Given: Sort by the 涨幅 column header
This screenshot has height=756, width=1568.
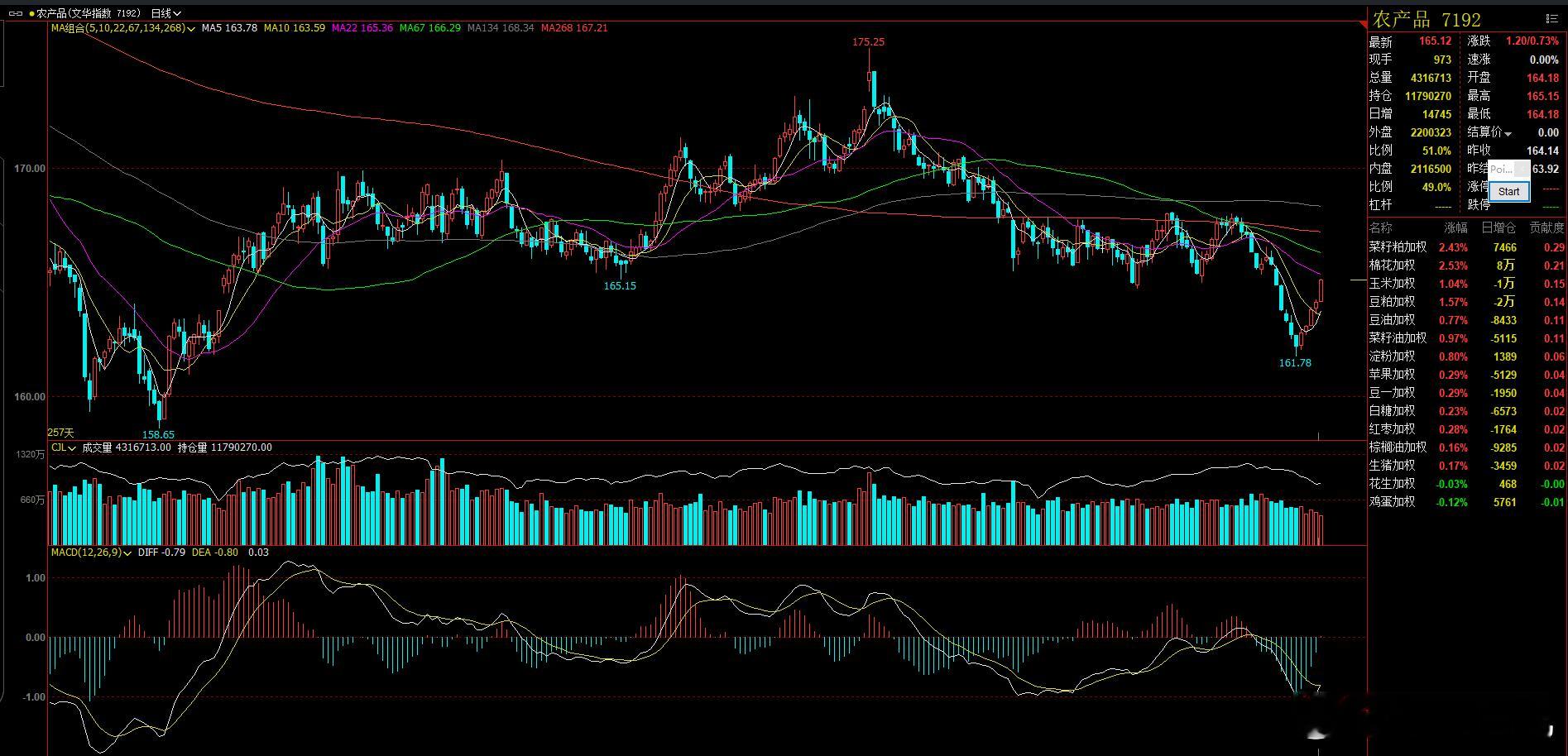Looking at the screenshot, I should tap(1455, 227).
